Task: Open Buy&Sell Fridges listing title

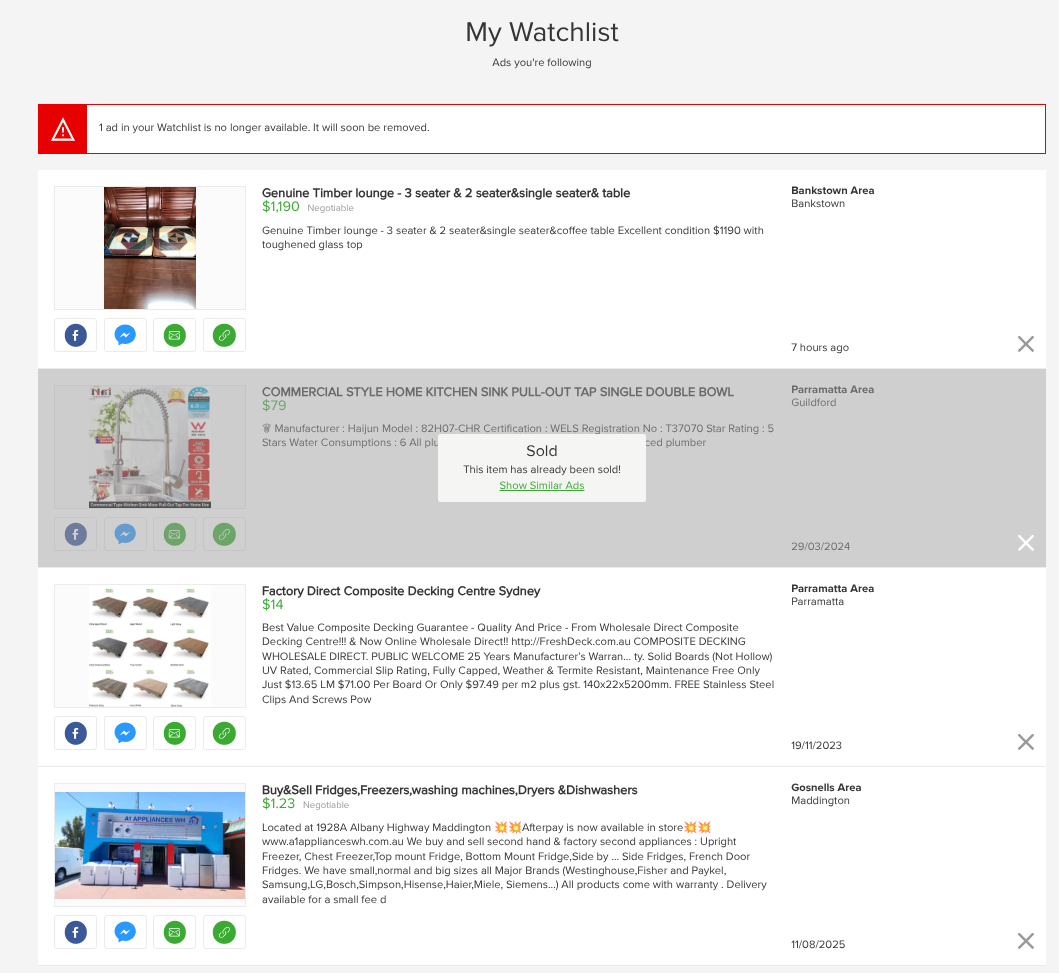Action: (x=449, y=790)
